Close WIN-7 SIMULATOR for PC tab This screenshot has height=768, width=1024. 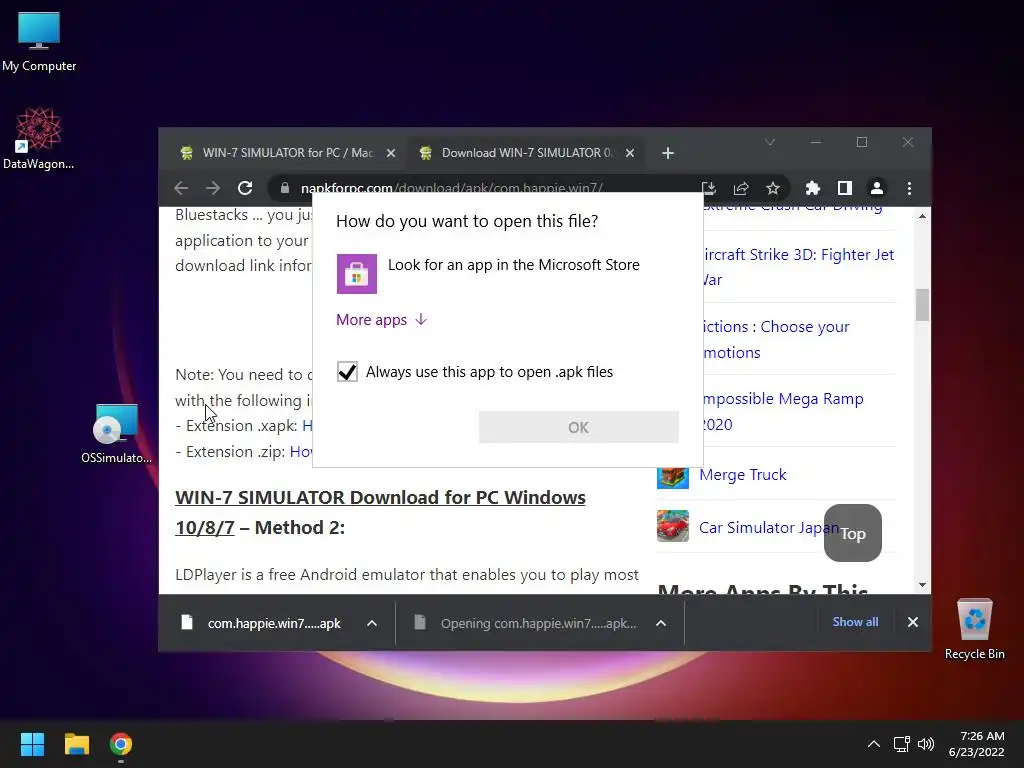(391, 153)
